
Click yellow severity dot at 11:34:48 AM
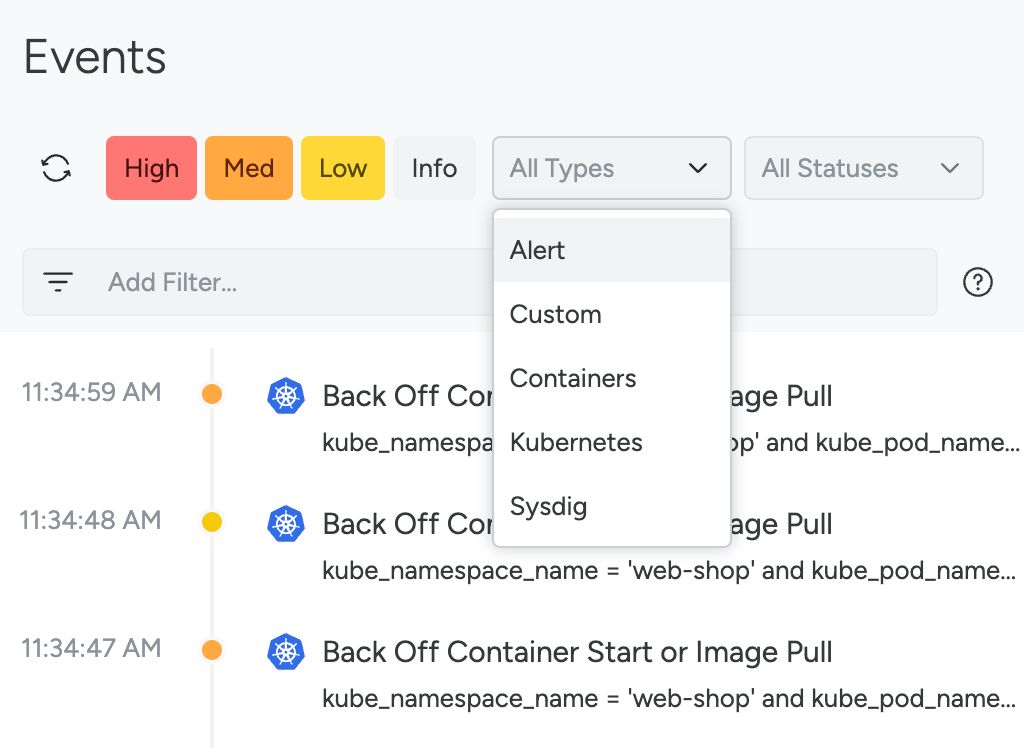[212, 522]
